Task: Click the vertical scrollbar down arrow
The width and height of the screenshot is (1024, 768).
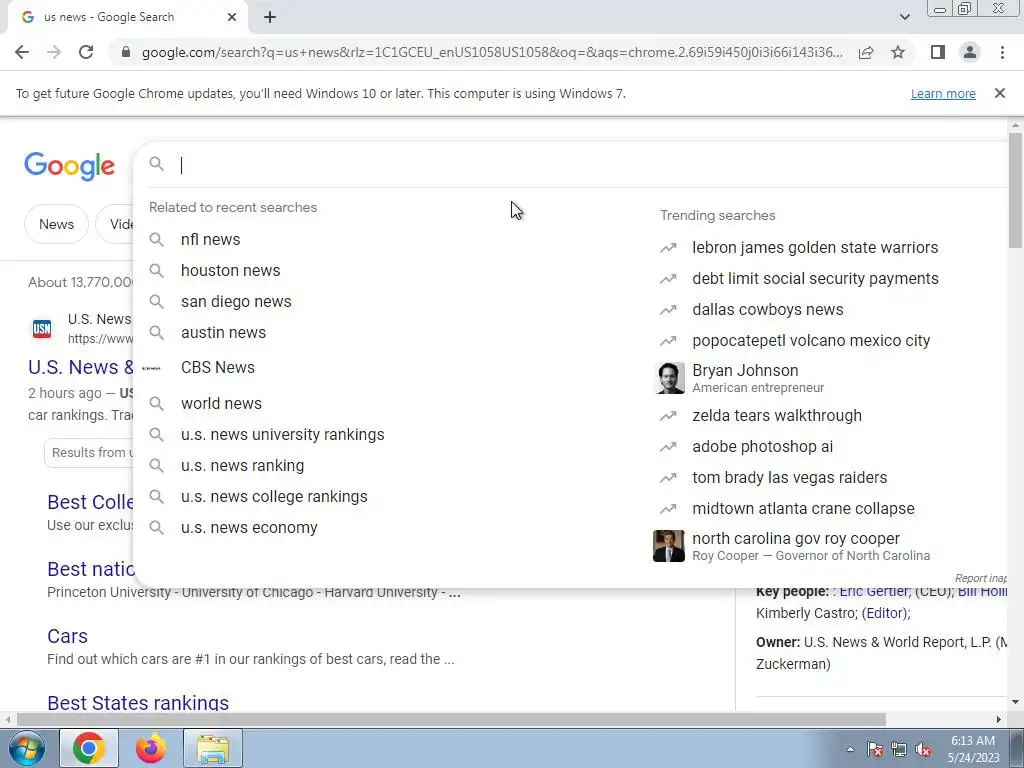Action: point(1015,703)
